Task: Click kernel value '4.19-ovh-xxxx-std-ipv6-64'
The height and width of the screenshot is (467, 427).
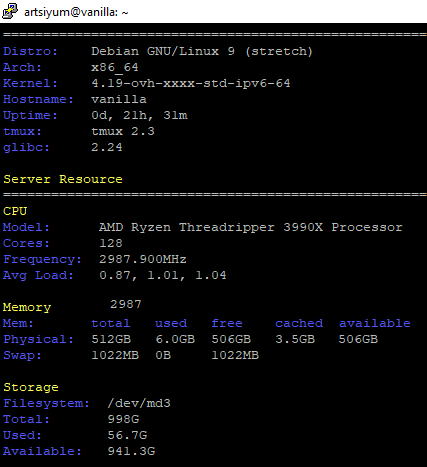Action: coord(191,83)
